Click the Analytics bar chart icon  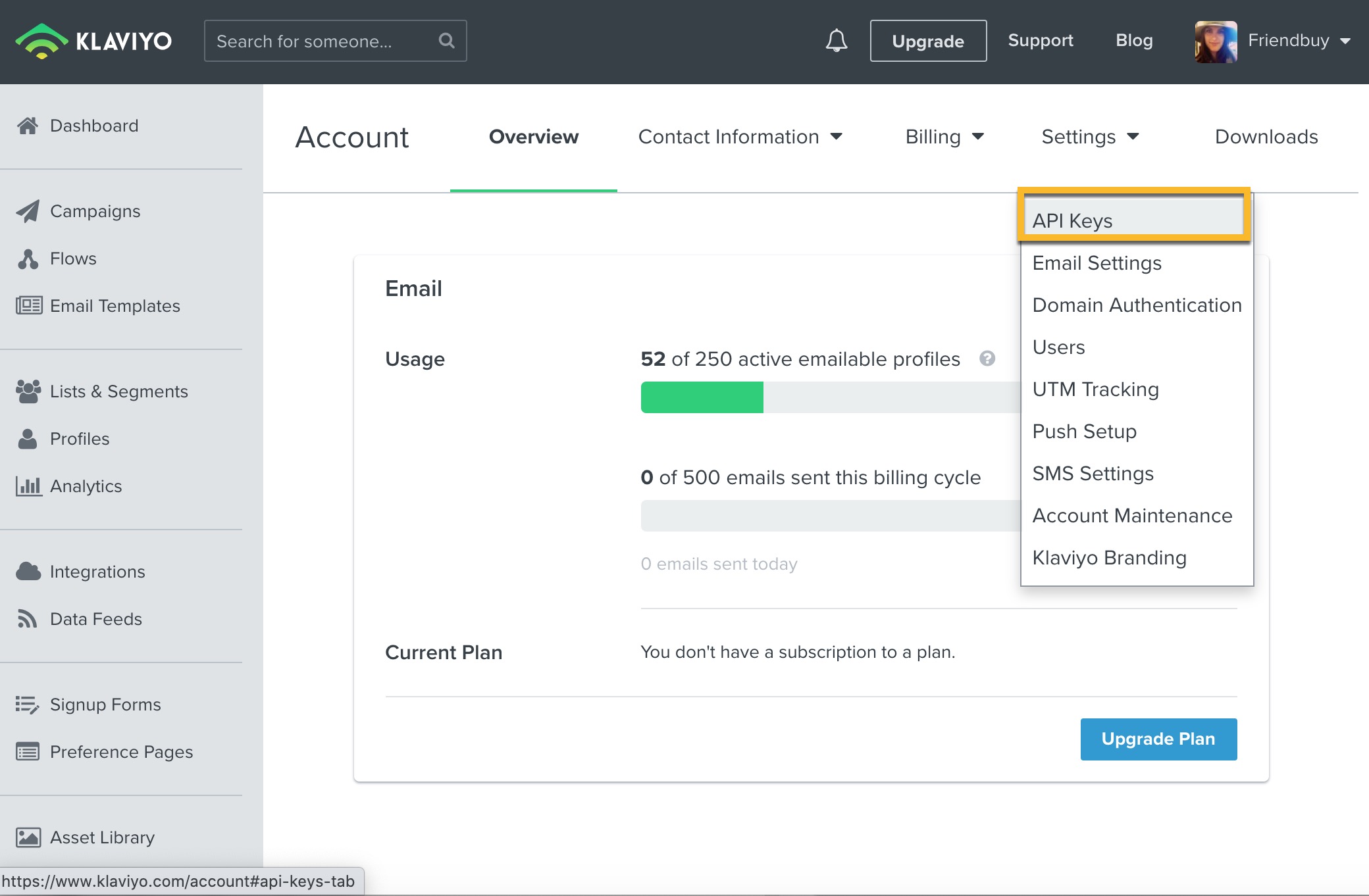28,486
